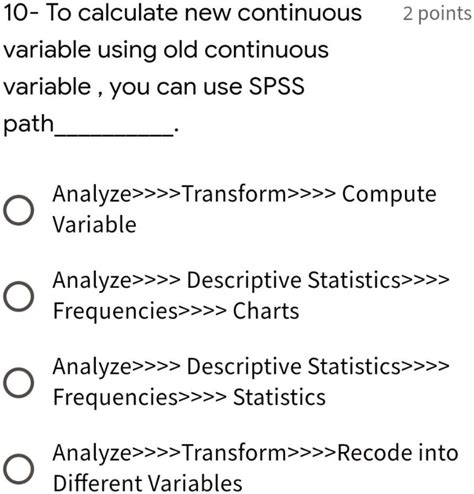
Task: Click the 'Frequencies>>>> Charts' answer line
Action: click(x=176, y=311)
